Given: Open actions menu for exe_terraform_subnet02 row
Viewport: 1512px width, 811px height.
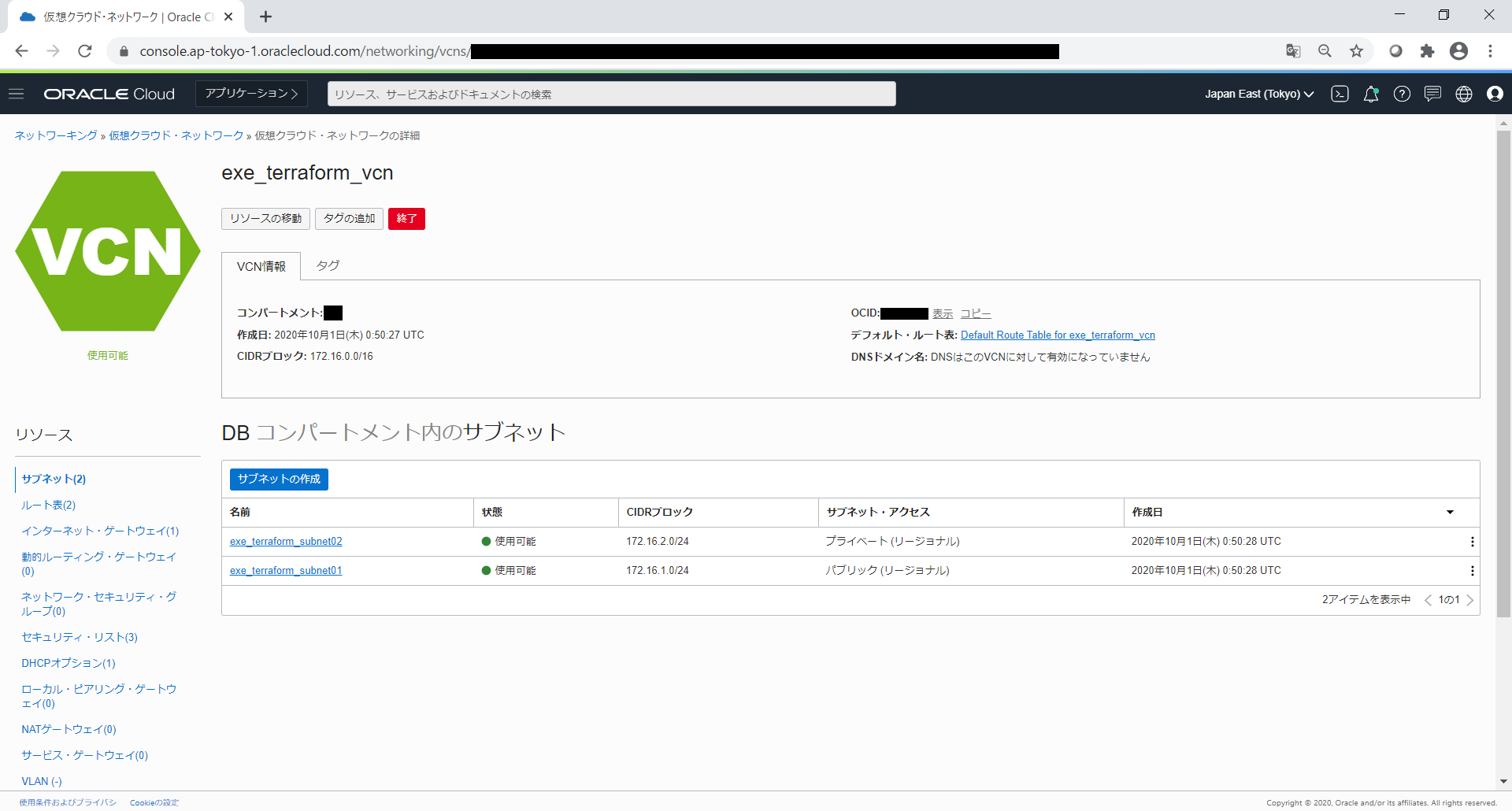Looking at the screenshot, I should [1472, 542].
